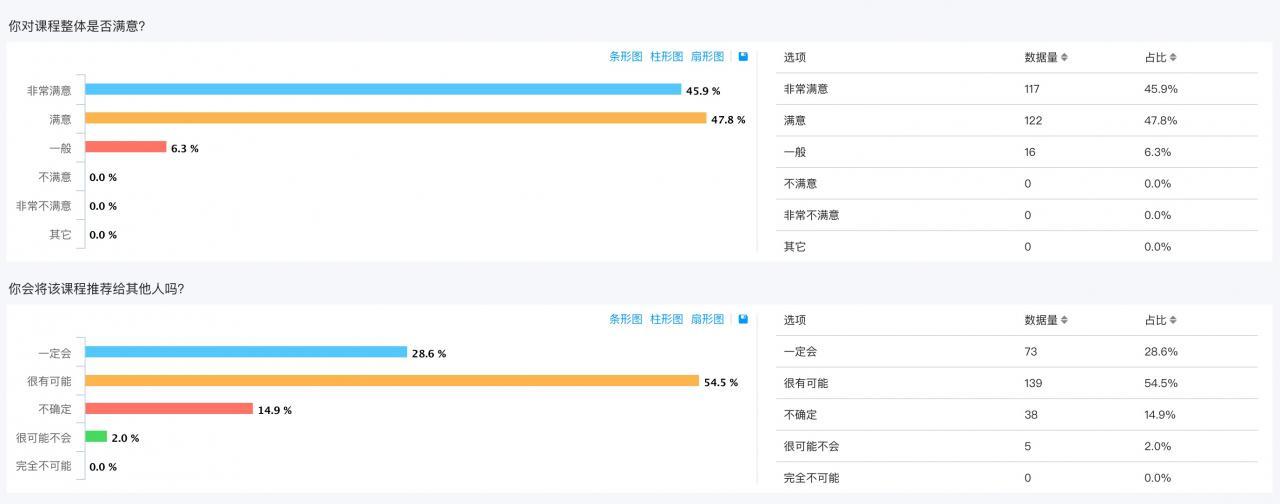
Task: Sort the satisfaction table by 占比
Action: click(1160, 58)
